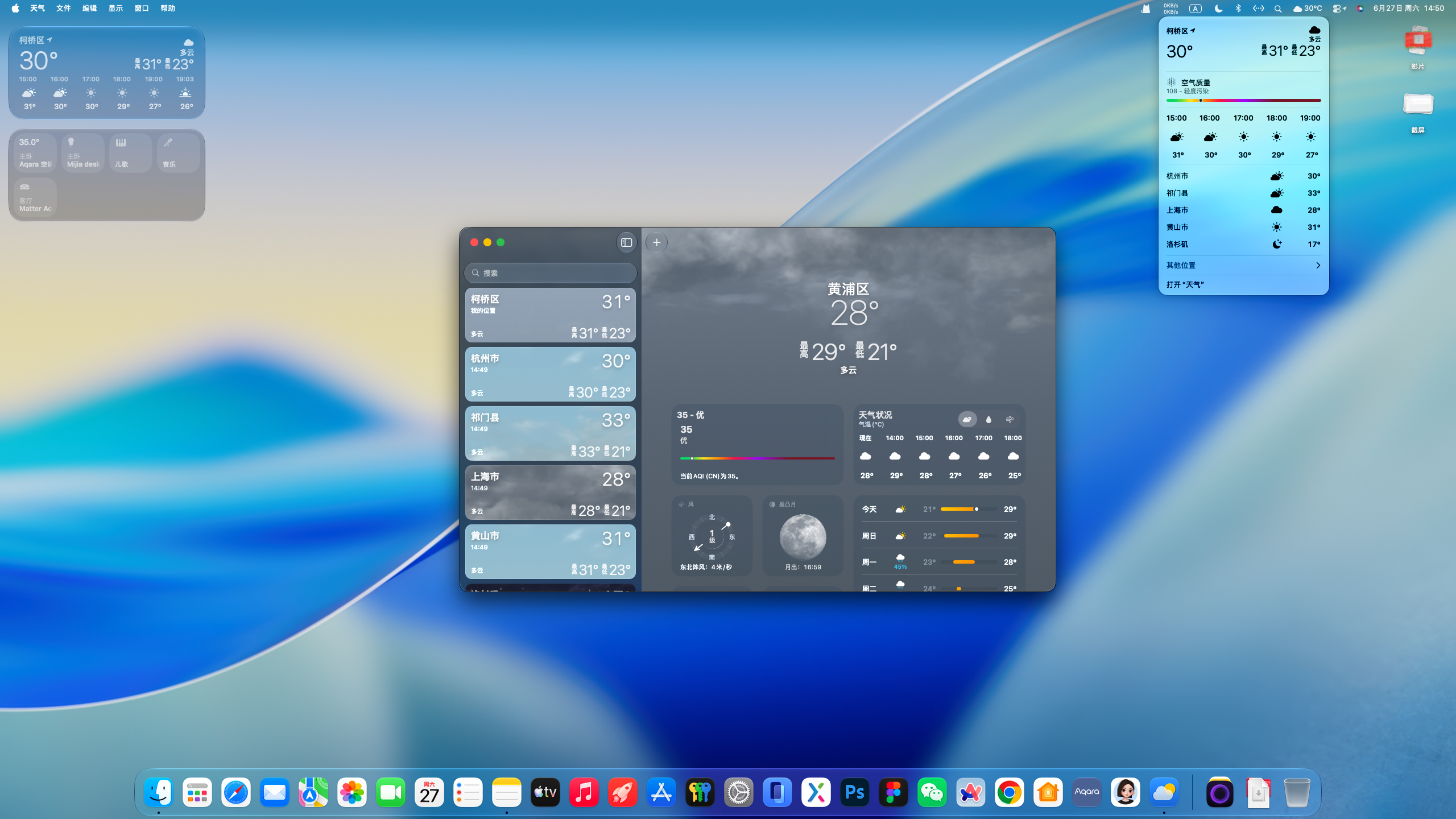Open the 文件 menu
The height and width of the screenshot is (819, 1456).
pos(64,9)
